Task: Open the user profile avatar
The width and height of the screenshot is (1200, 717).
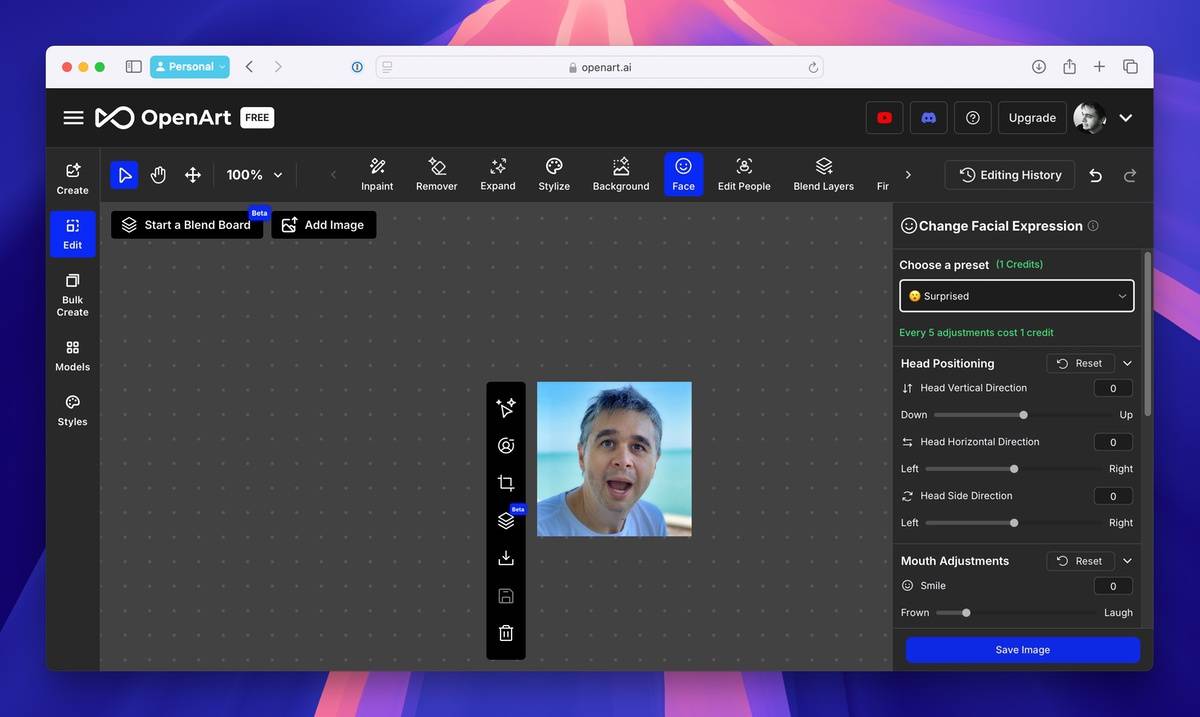Action: coord(1090,118)
